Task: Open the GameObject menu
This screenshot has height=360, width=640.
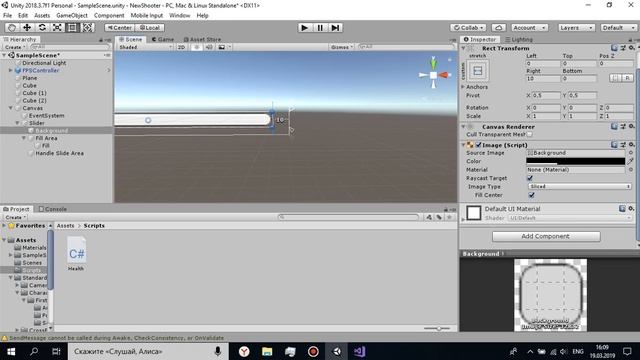Action: (72, 16)
